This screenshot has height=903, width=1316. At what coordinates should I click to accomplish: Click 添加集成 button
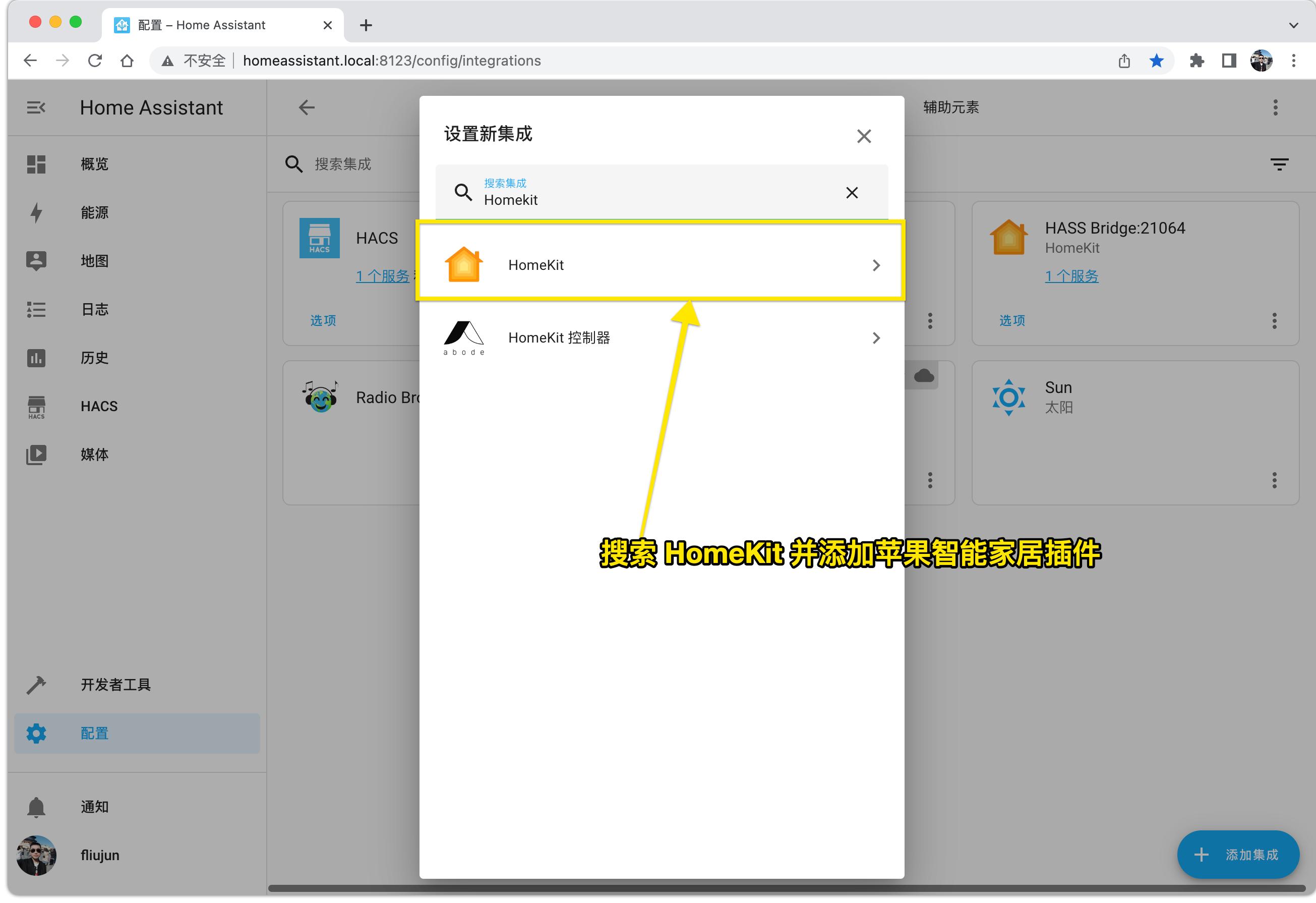(x=1238, y=854)
